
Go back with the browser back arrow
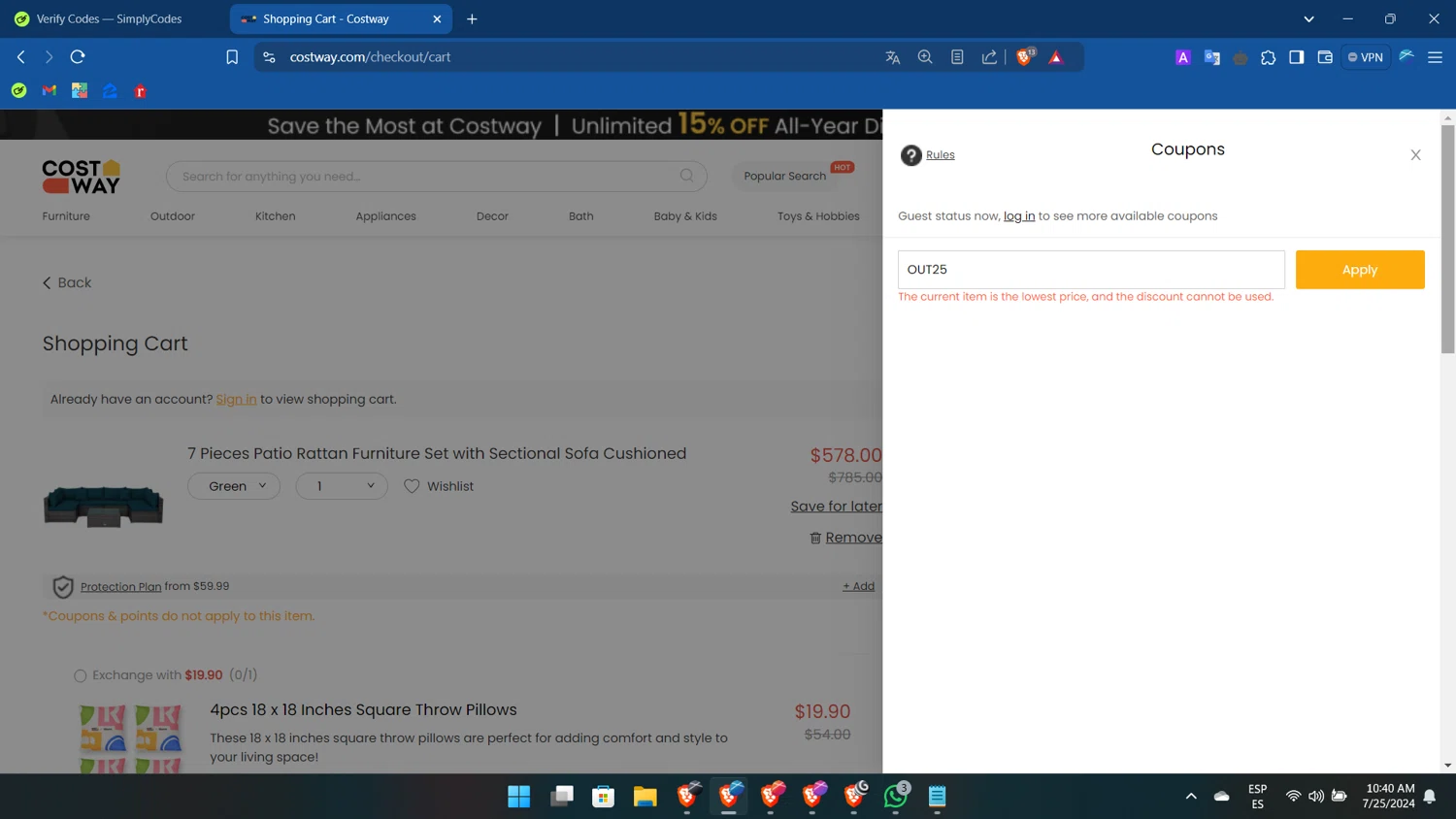pos(20,57)
